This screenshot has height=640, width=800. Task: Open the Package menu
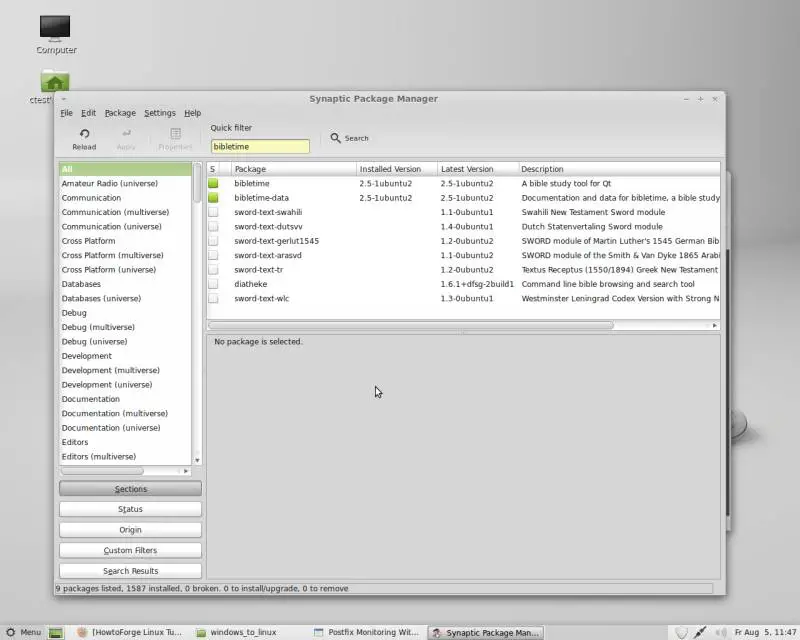120,113
